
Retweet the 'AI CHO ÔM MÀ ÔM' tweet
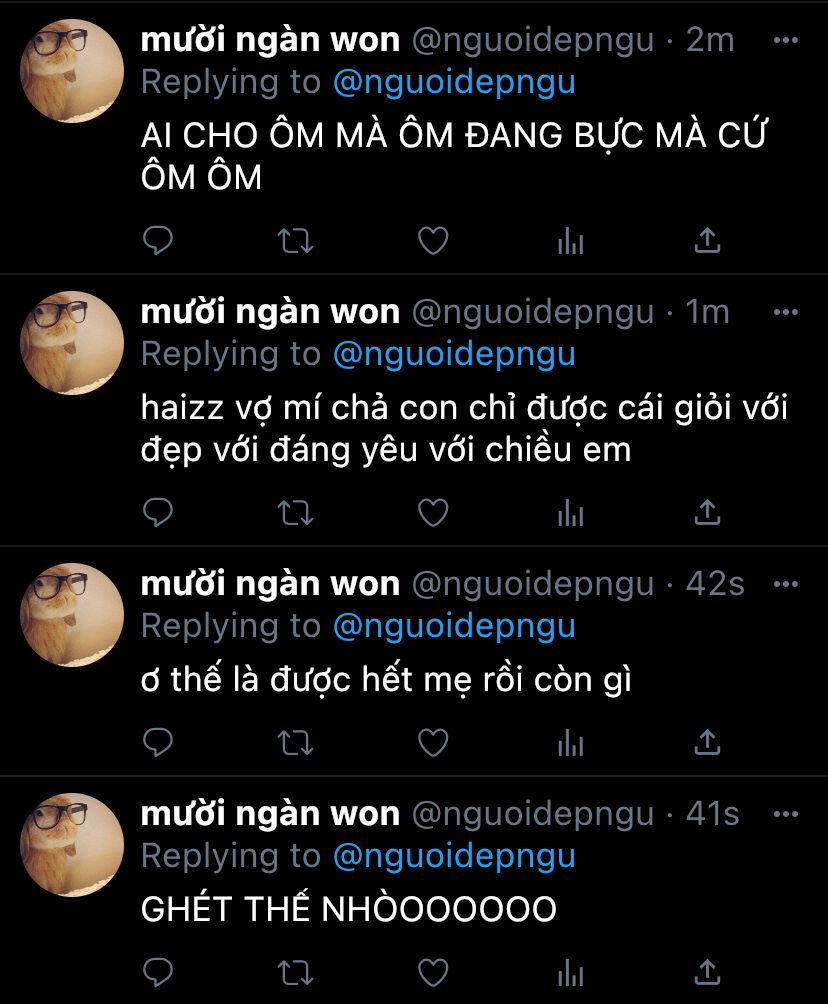tap(295, 241)
